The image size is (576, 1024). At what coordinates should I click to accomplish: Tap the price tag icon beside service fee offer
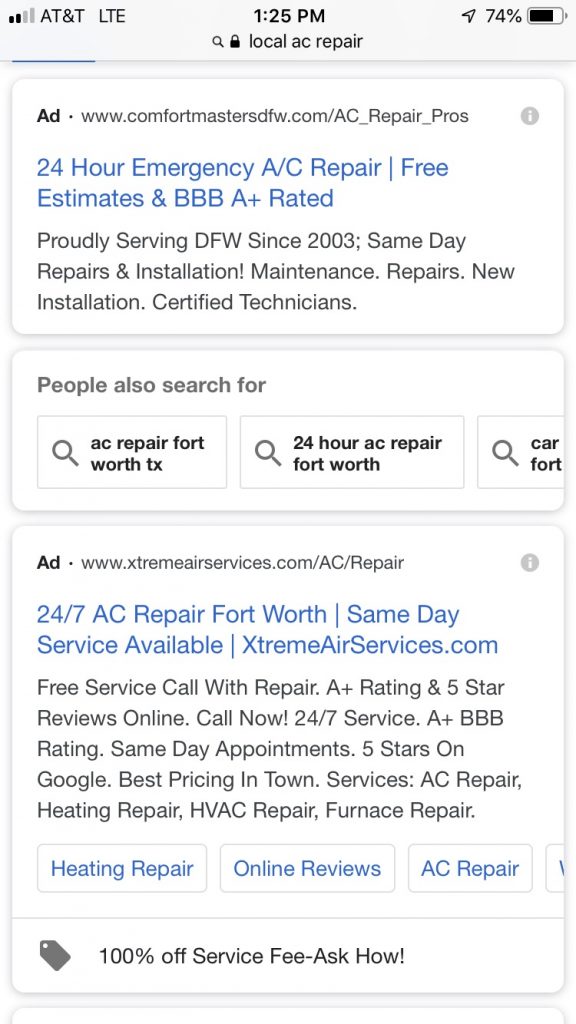click(55, 956)
